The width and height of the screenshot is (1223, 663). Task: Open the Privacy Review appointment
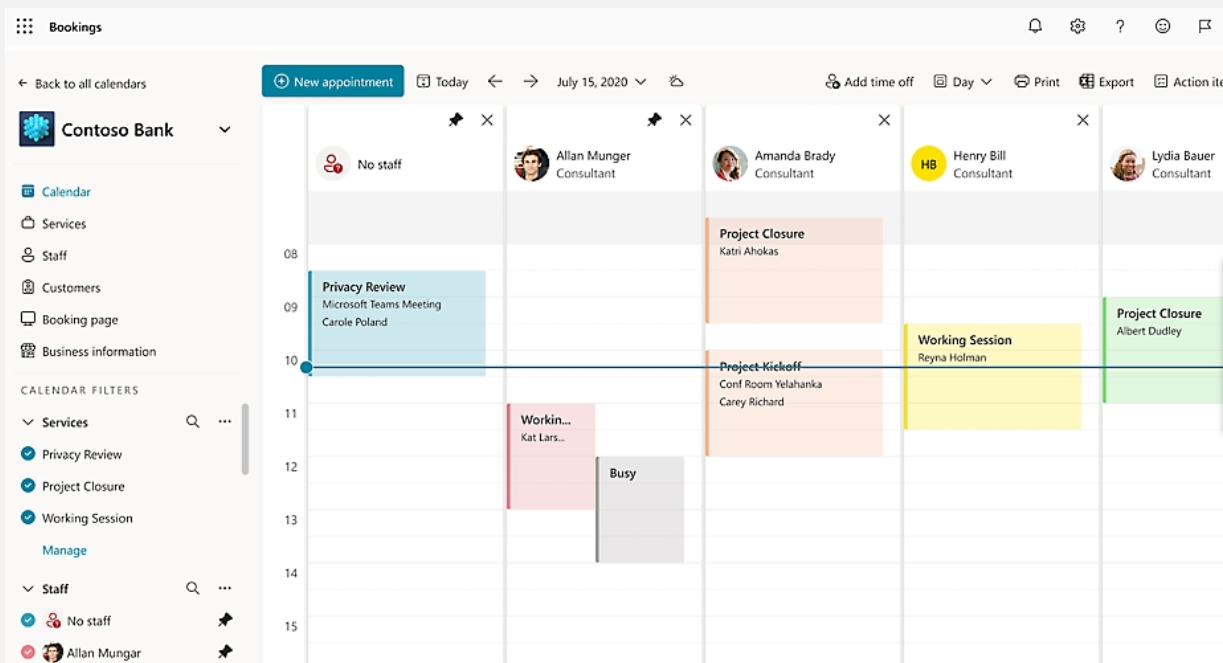(397, 323)
